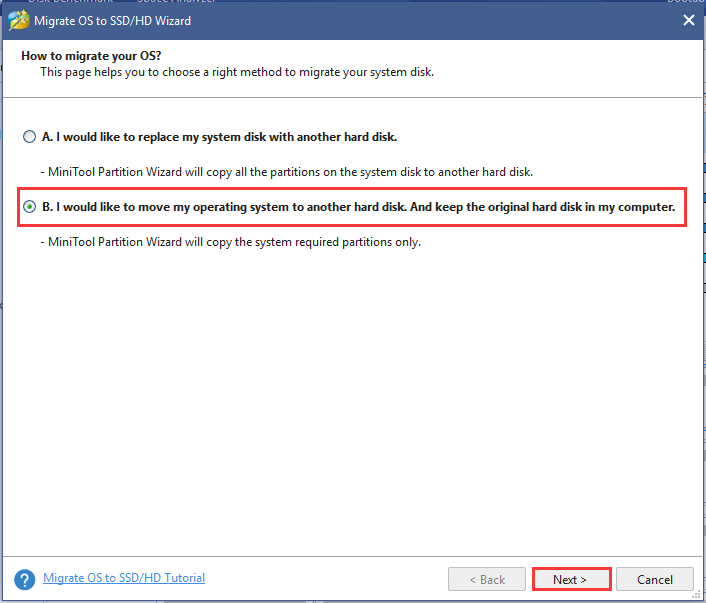Click the blue help question mark icon

tap(25, 580)
